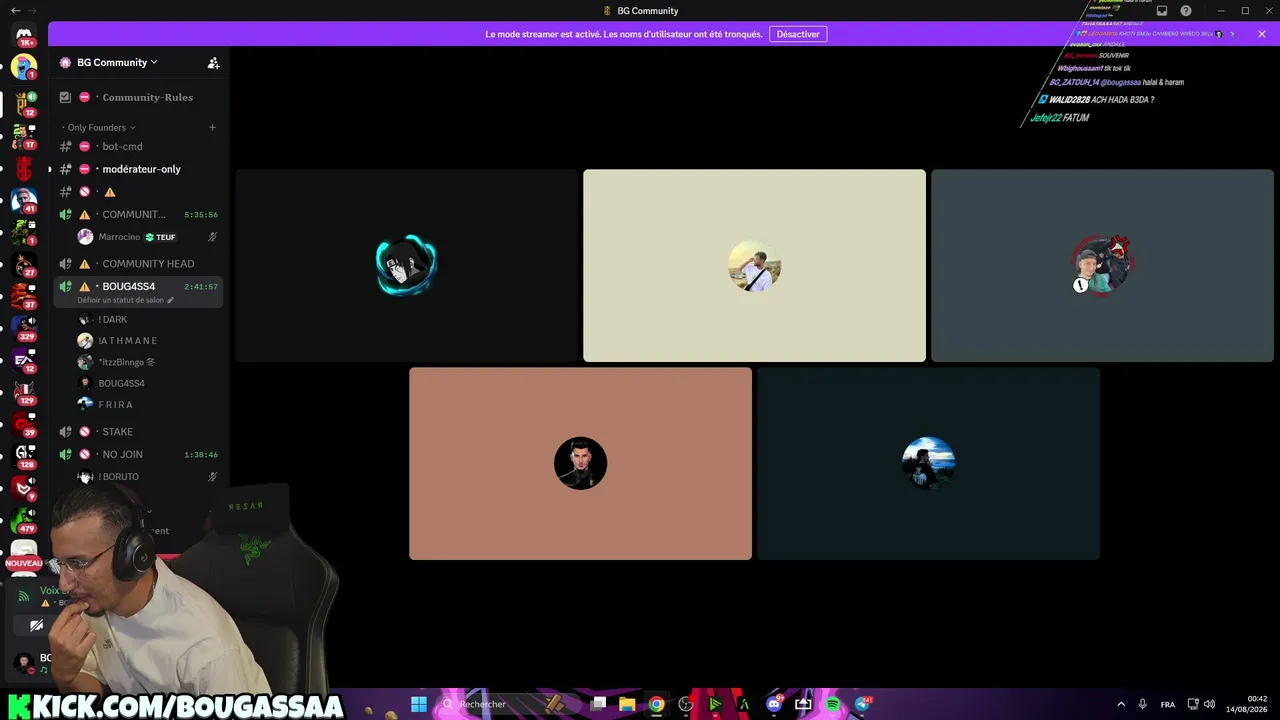Open the taskbar volume control
Image resolution: width=1280 pixels, height=720 pixels.
click(x=1210, y=704)
